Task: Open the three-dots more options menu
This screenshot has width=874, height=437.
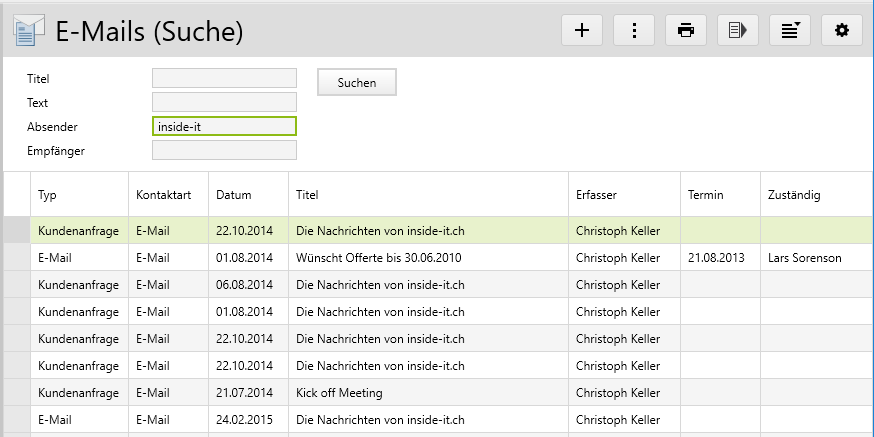Action: point(634,30)
